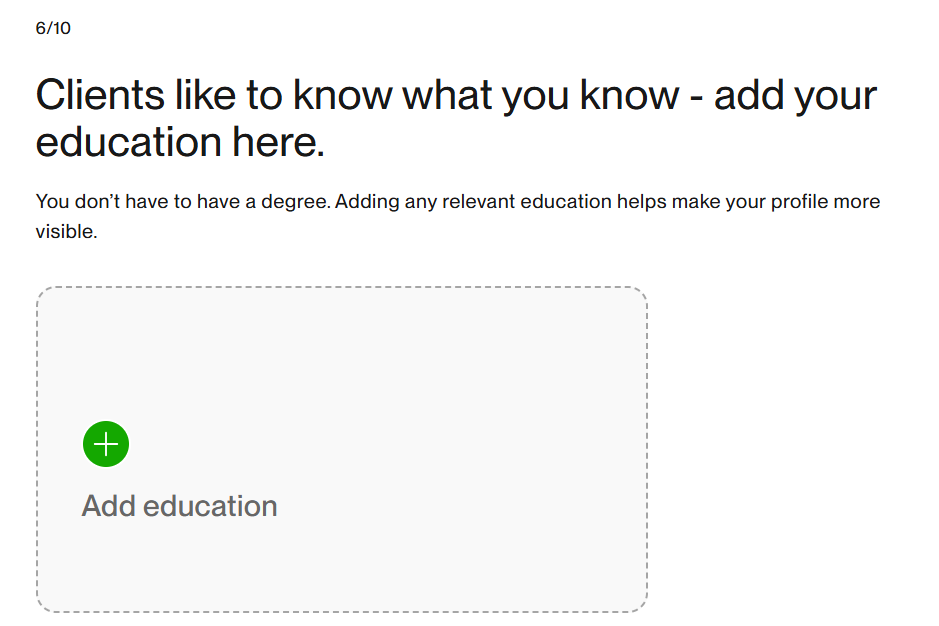Screen dimensions: 939x626
Task: Start adding education using the circular plus
Action: [x=106, y=444]
